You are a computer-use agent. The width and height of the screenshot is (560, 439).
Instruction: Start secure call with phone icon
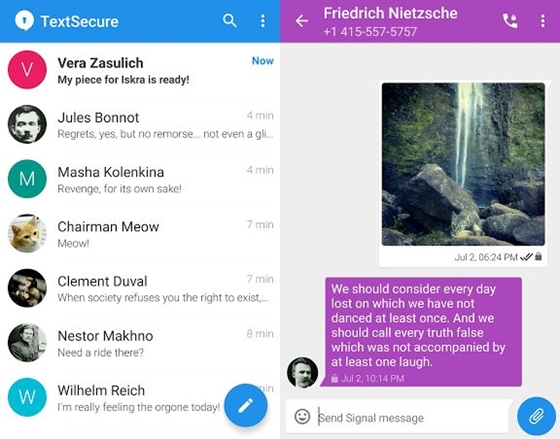(x=510, y=21)
